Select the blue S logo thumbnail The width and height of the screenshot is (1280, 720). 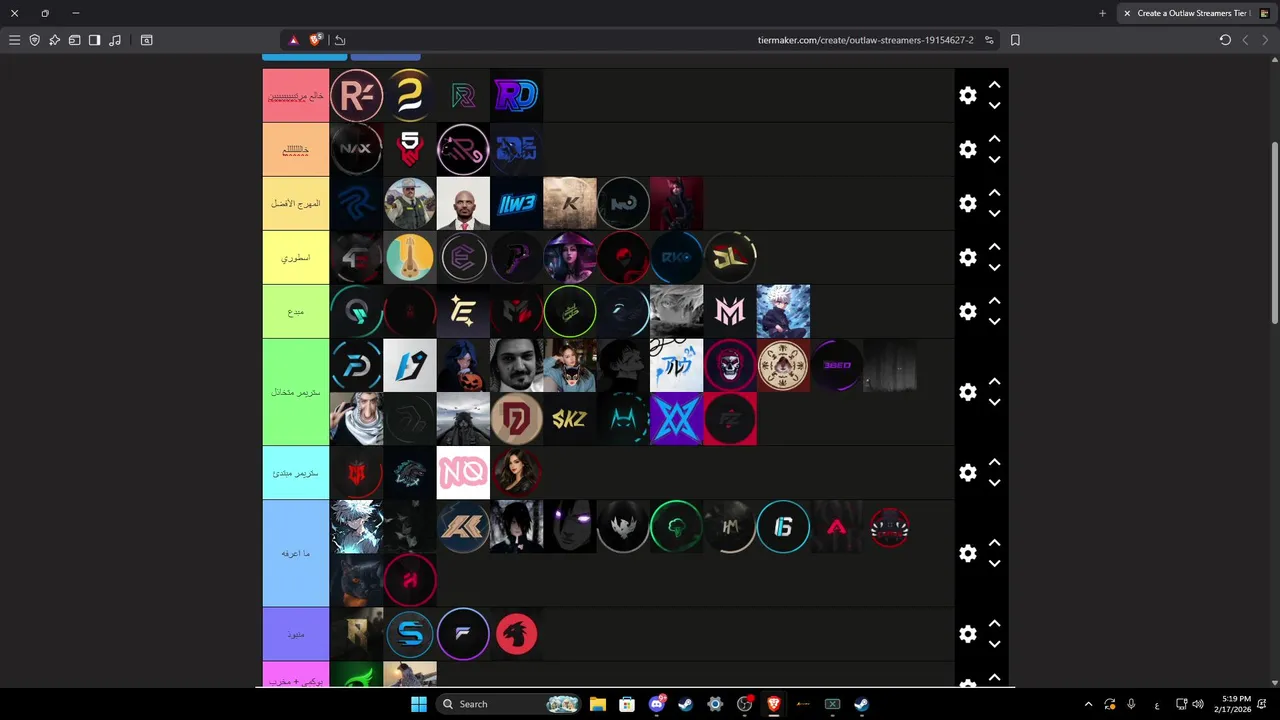pos(410,634)
